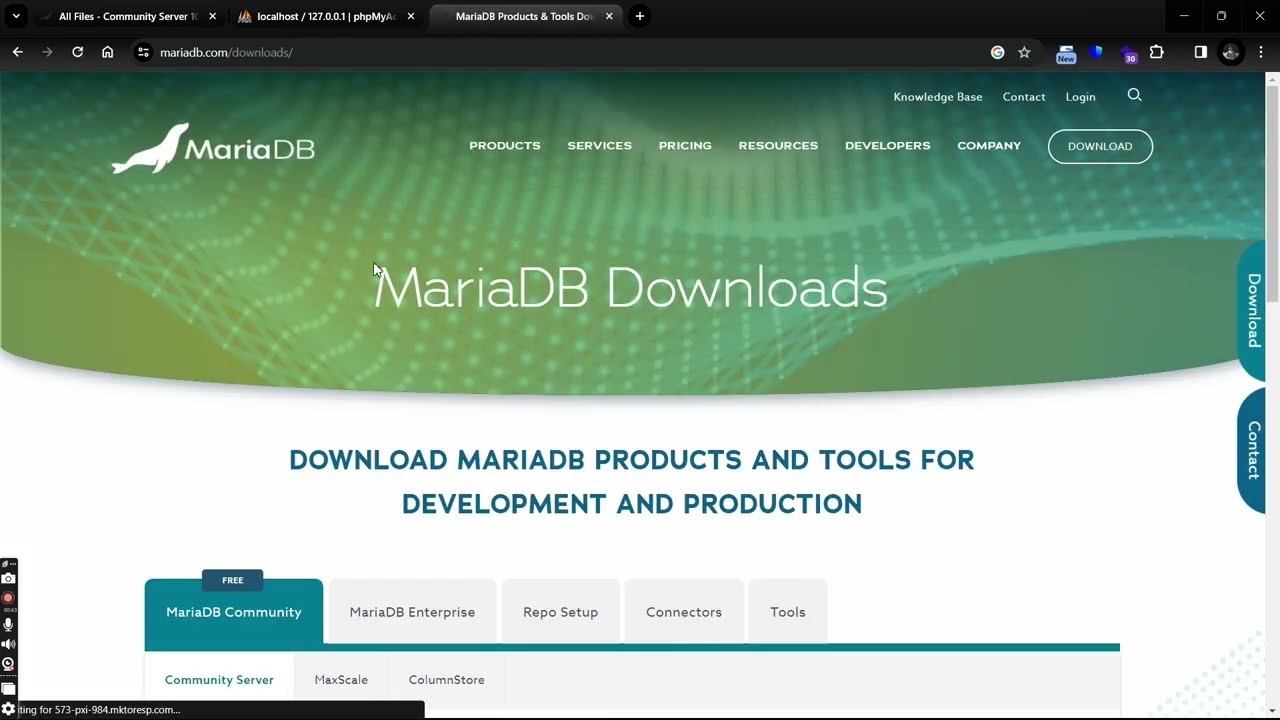Go back to previous page

point(17,52)
